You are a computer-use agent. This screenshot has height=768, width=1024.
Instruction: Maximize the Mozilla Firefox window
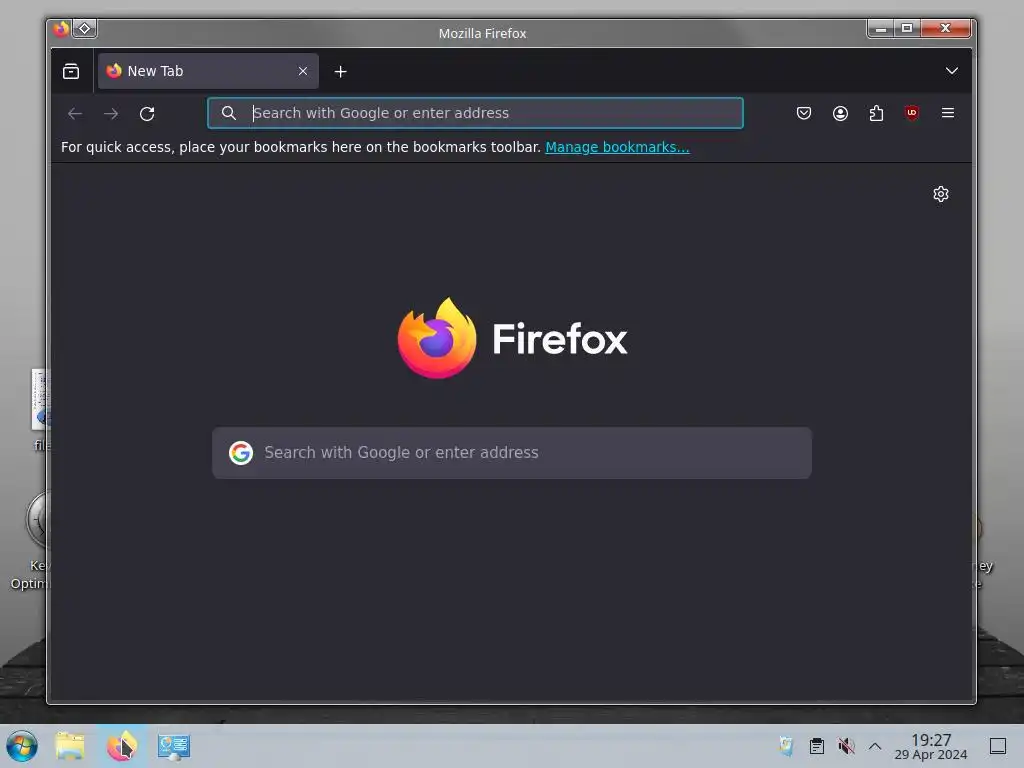coord(906,29)
